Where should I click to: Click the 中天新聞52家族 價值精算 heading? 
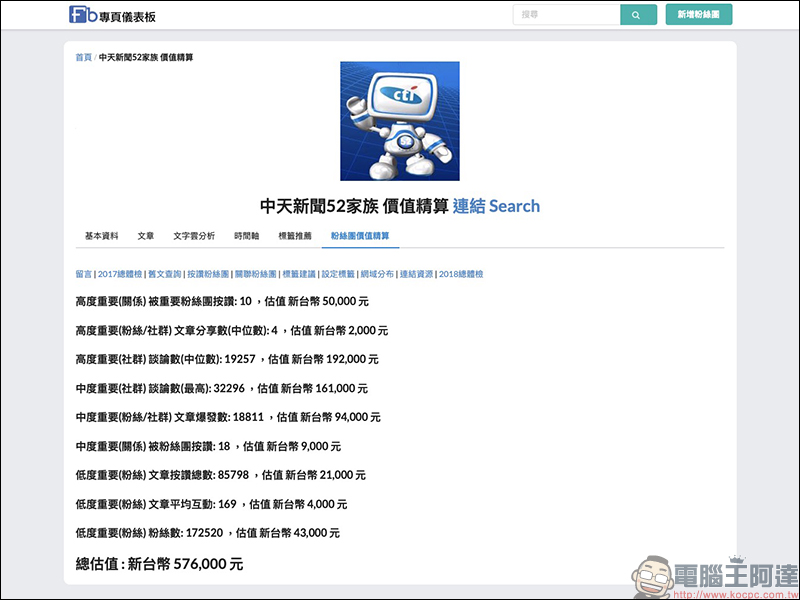(x=354, y=206)
